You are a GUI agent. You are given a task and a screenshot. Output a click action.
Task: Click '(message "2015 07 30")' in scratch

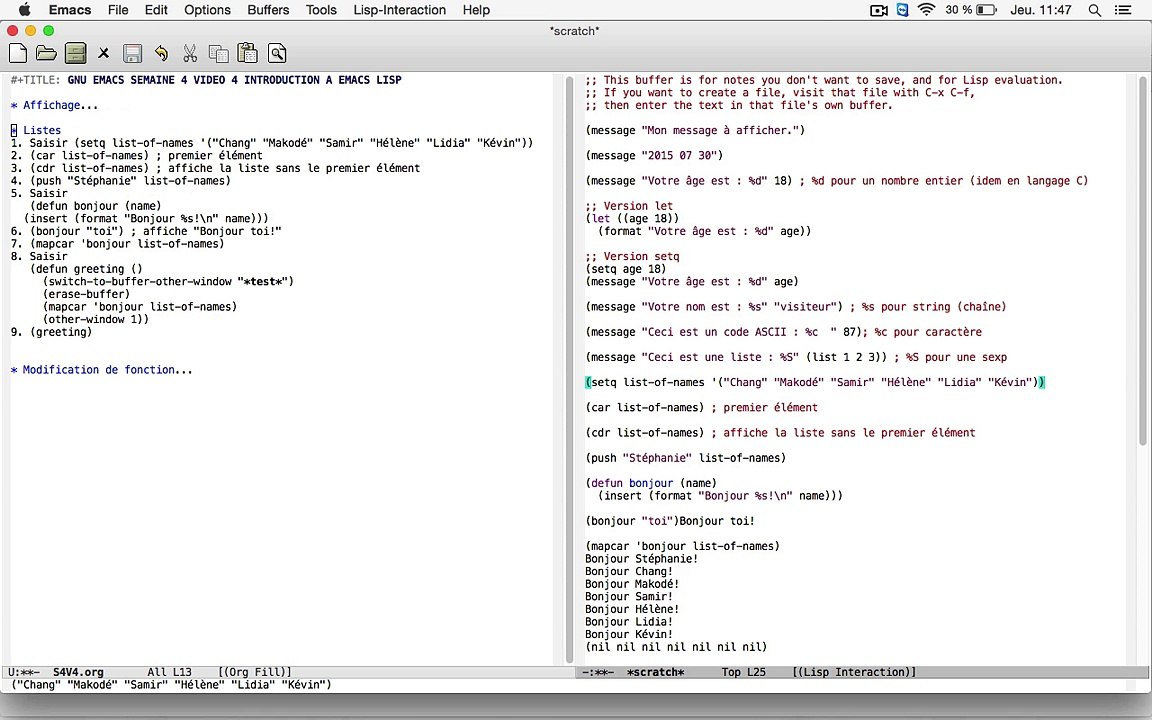[655, 156]
